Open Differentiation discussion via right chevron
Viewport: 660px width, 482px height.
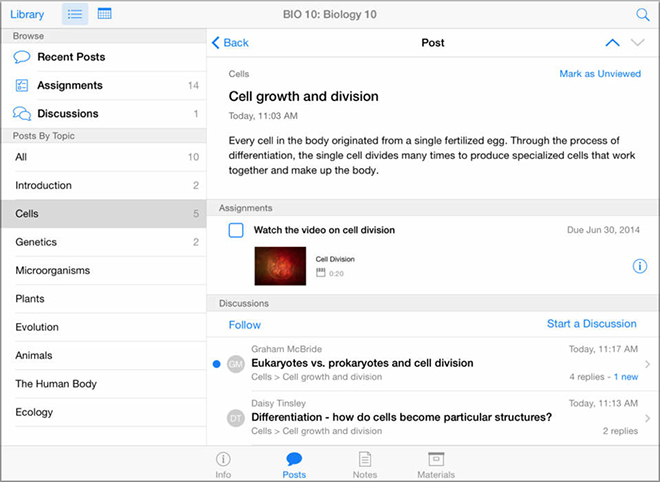(647, 418)
